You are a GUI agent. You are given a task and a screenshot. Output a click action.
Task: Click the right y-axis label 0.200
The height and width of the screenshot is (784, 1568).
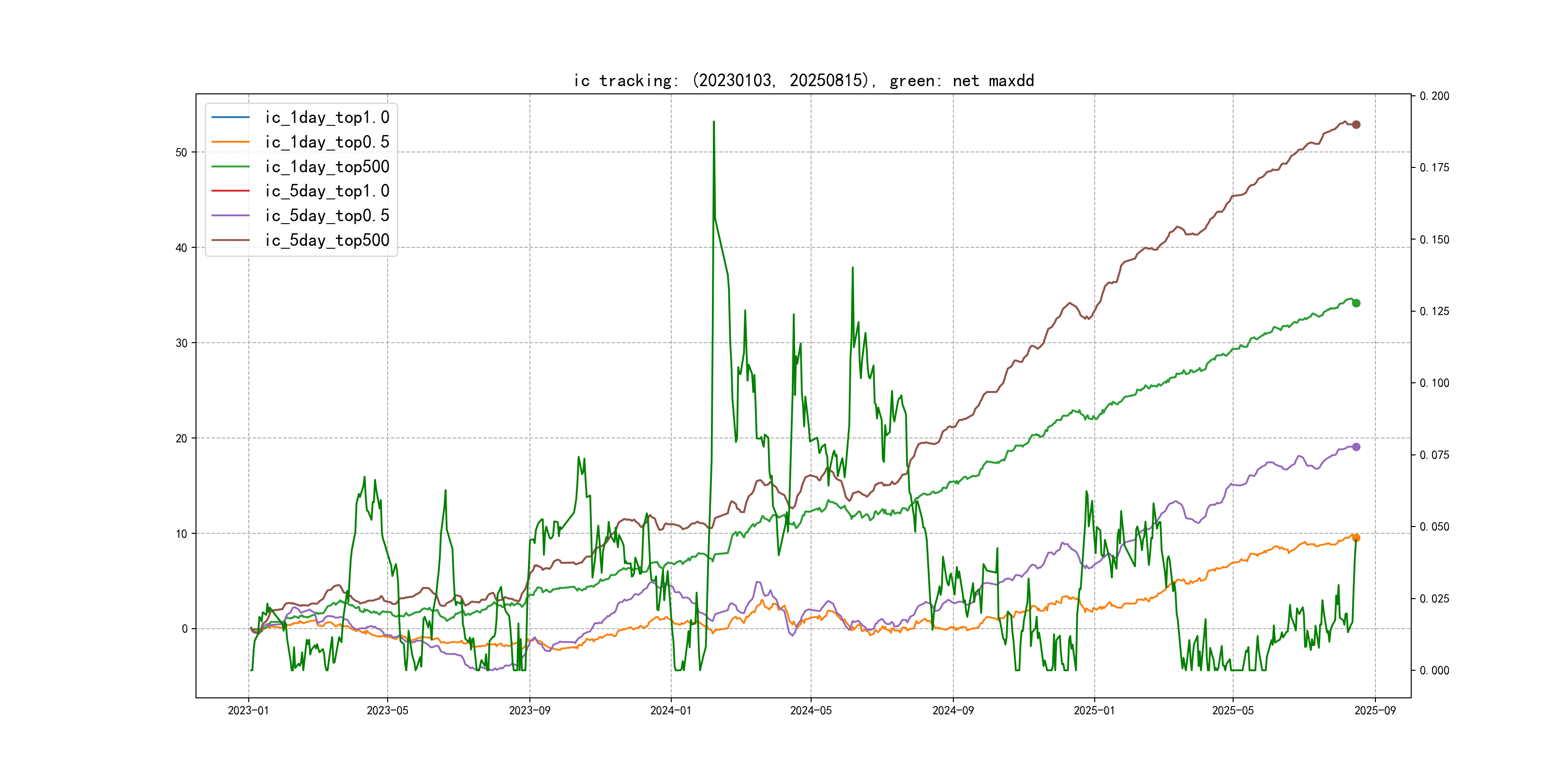1434,96
